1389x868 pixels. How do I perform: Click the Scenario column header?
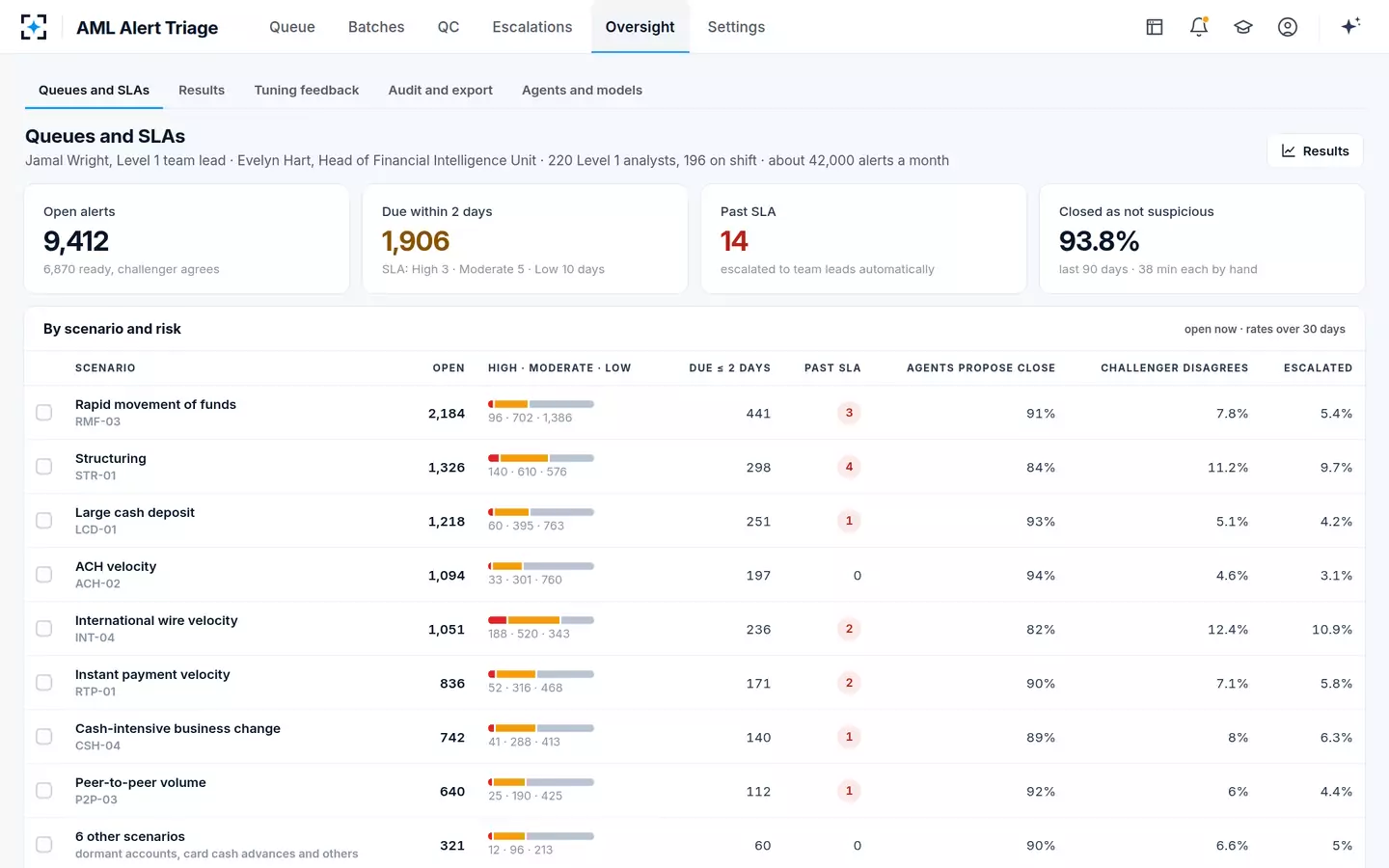point(105,368)
